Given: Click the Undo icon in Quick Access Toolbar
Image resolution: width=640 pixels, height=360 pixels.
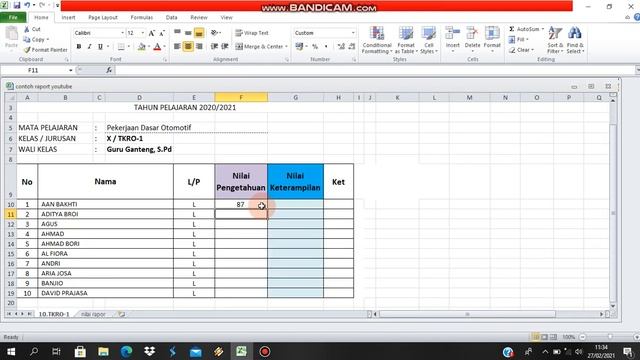Looking at the screenshot, I should click(x=27, y=5).
